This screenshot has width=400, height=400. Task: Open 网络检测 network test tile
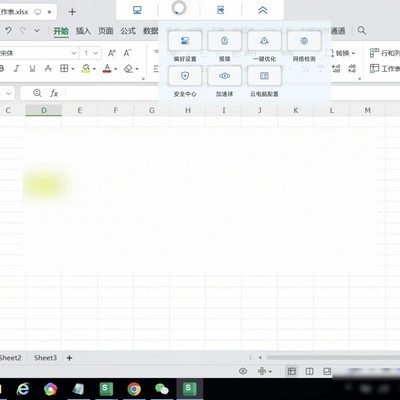(304, 41)
